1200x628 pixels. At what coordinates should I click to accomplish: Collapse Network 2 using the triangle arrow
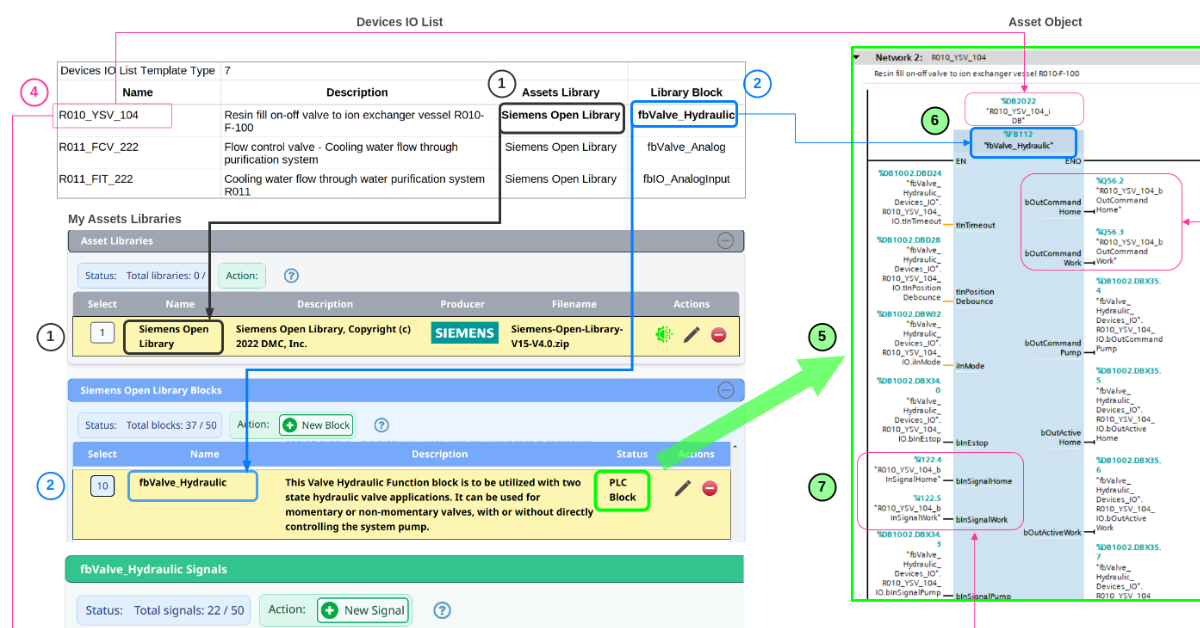click(x=857, y=58)
